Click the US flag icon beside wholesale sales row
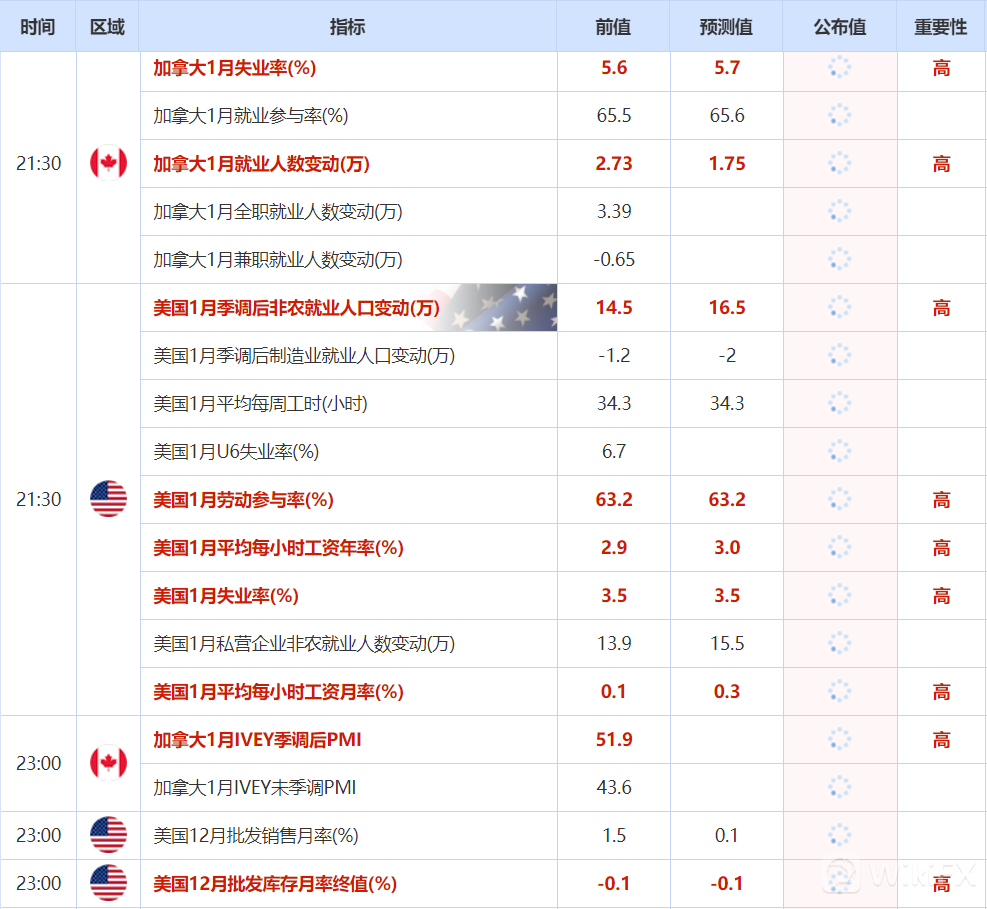This screenshot has width=987, height=909. pos(106,835)
